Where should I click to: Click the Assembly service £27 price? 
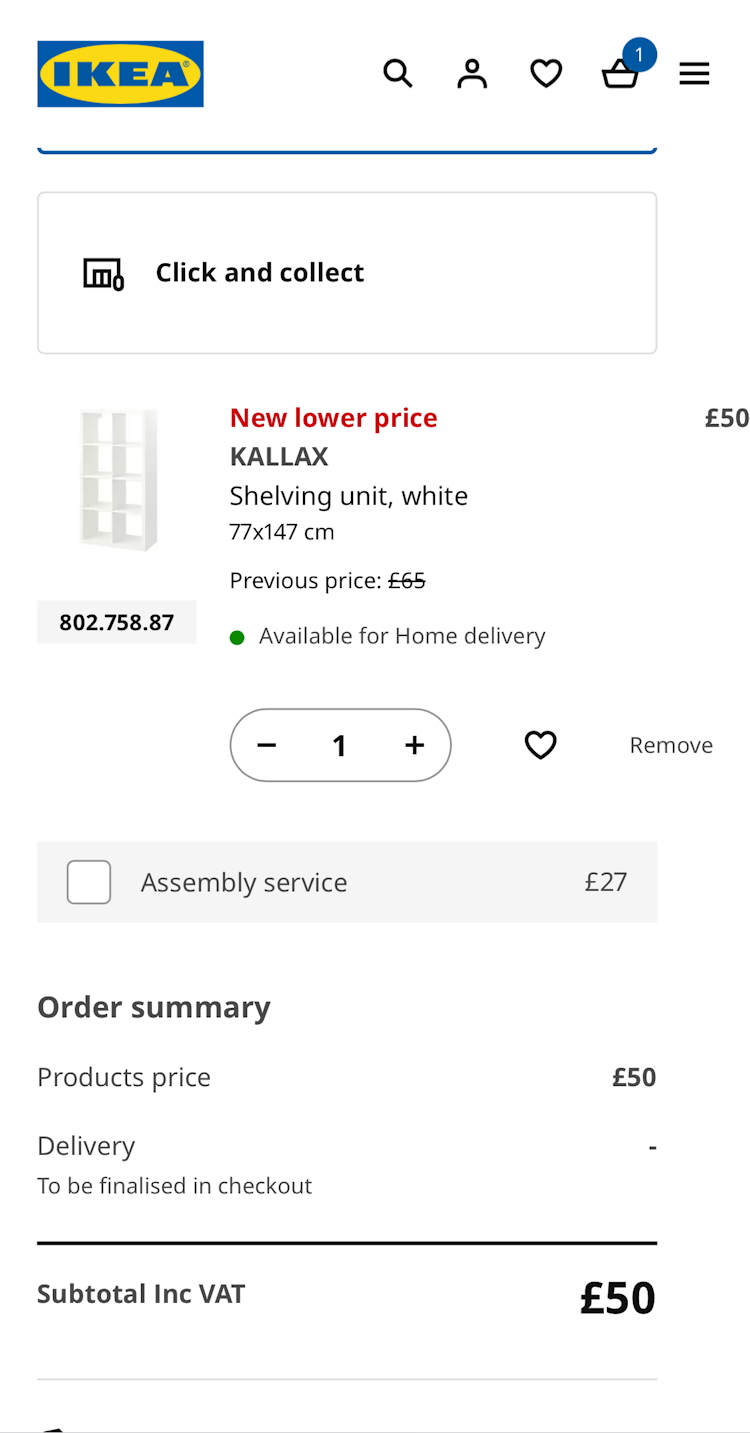click(606, 882)
